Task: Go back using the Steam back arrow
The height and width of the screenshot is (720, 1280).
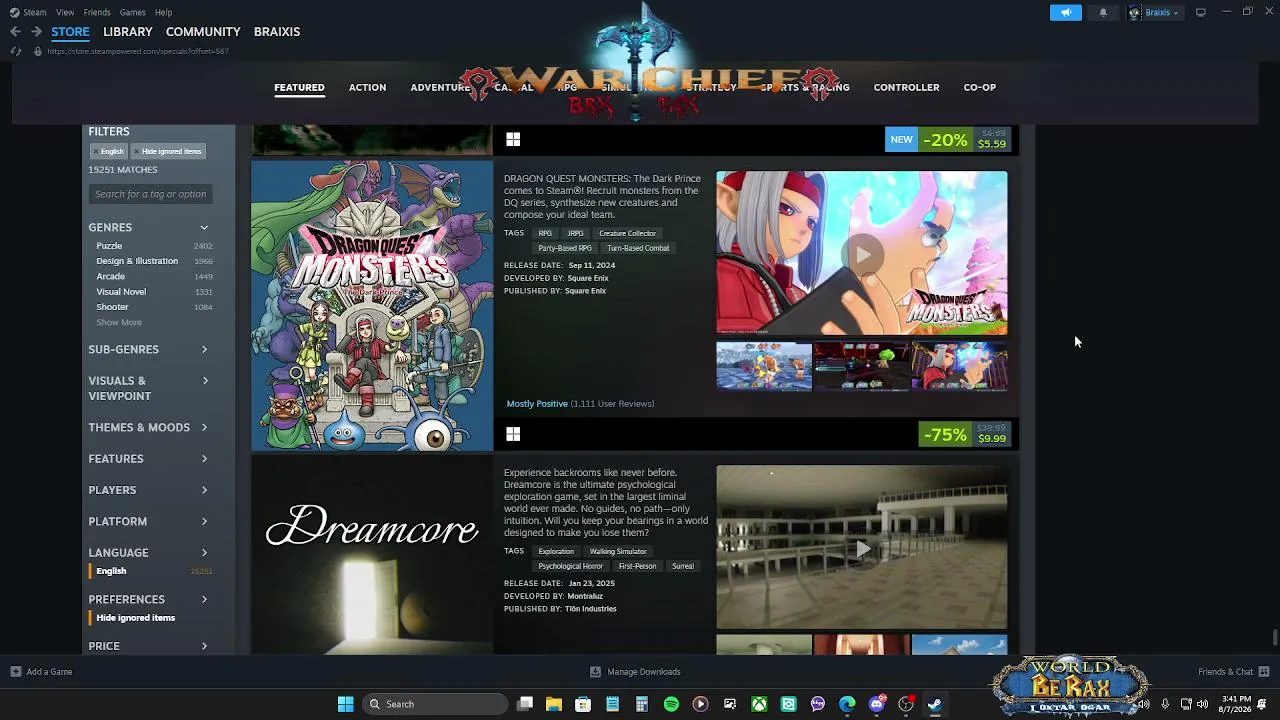Action: (x=15, y=32)
